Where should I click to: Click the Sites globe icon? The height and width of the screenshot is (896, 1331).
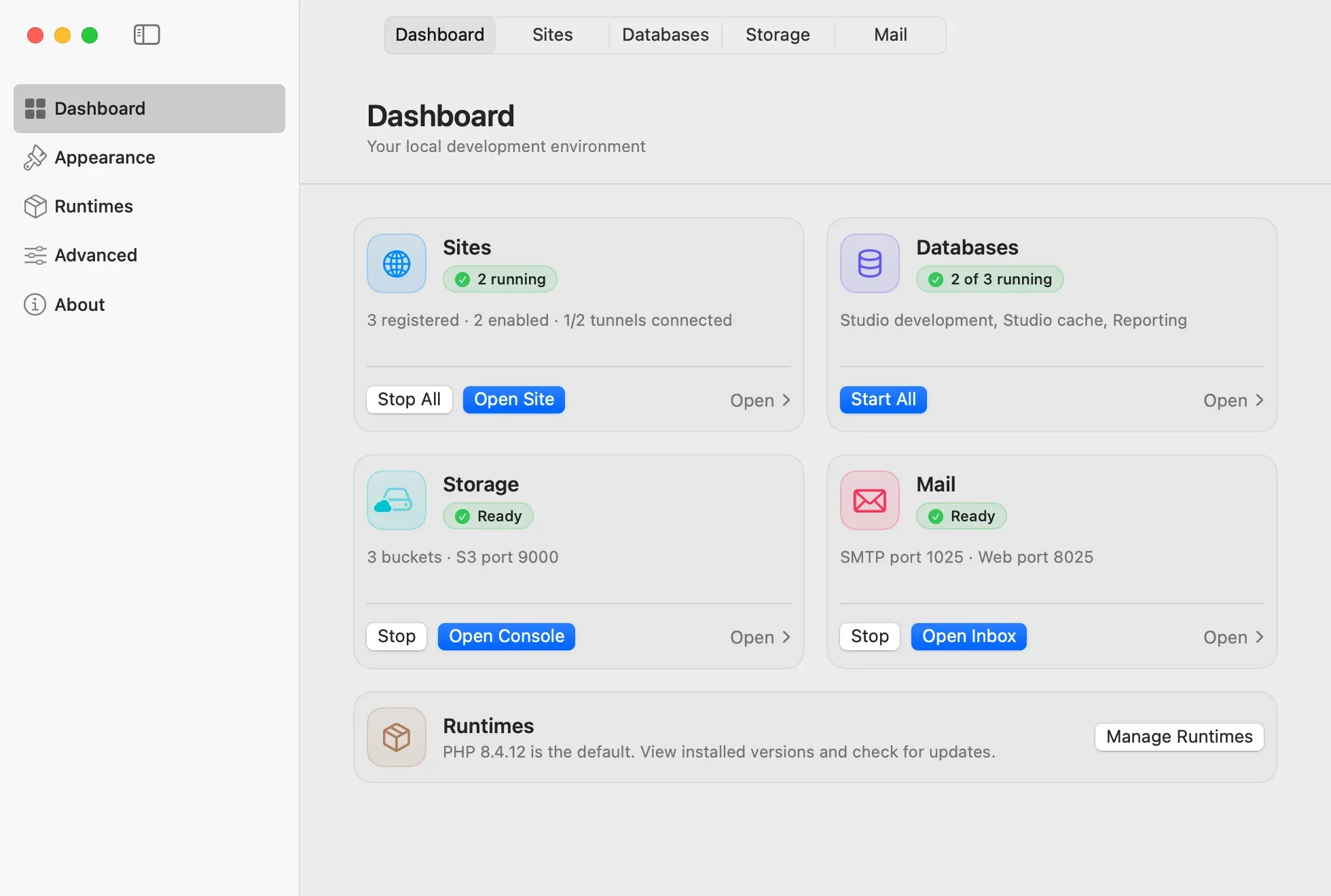click(397, 263)
